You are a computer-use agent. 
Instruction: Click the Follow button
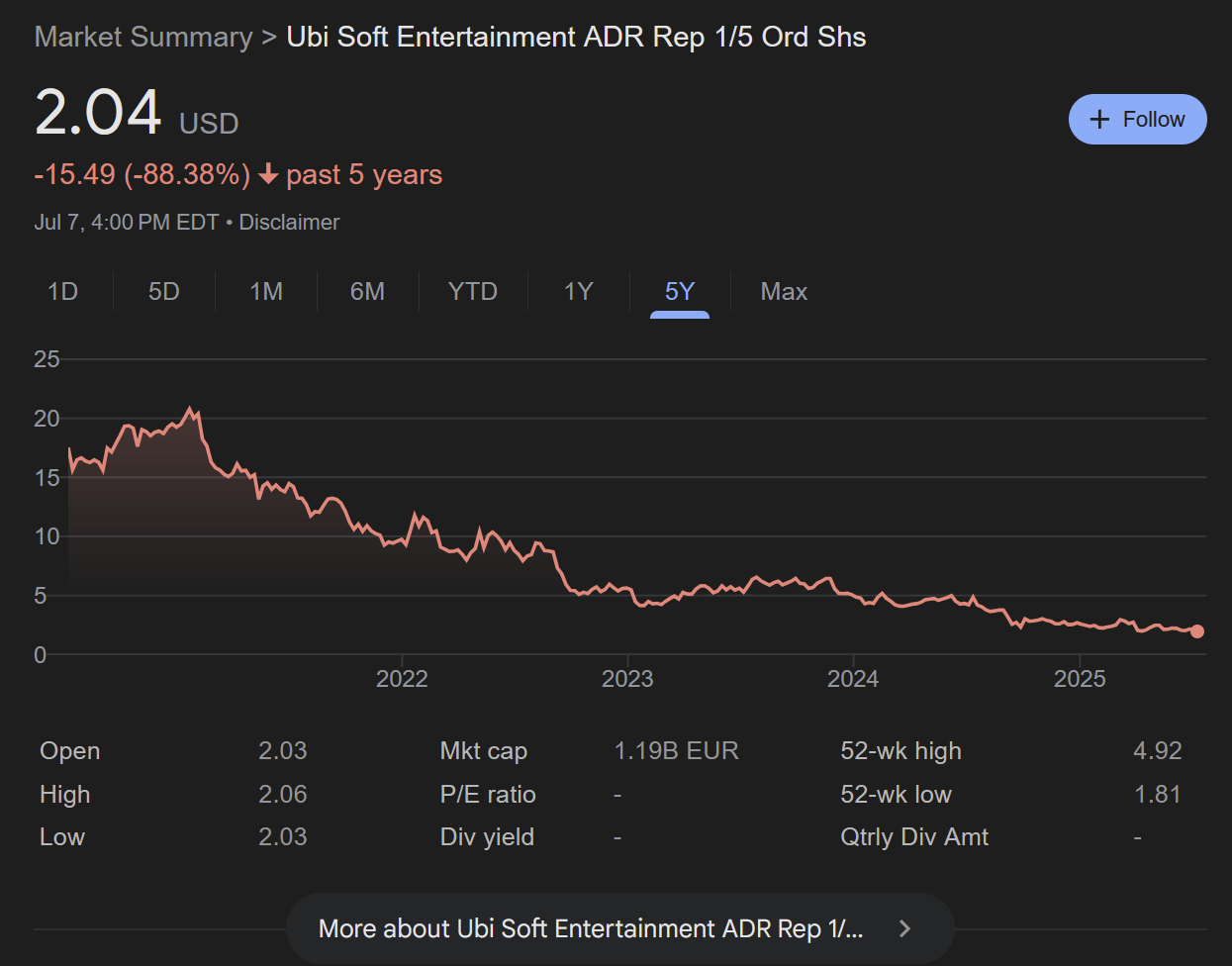pyautogui.click(x=1137, y=119)
